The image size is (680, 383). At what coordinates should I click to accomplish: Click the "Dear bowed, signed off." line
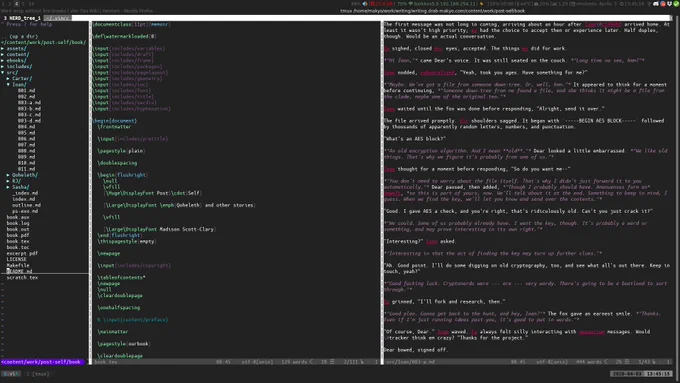coord(415,350)
